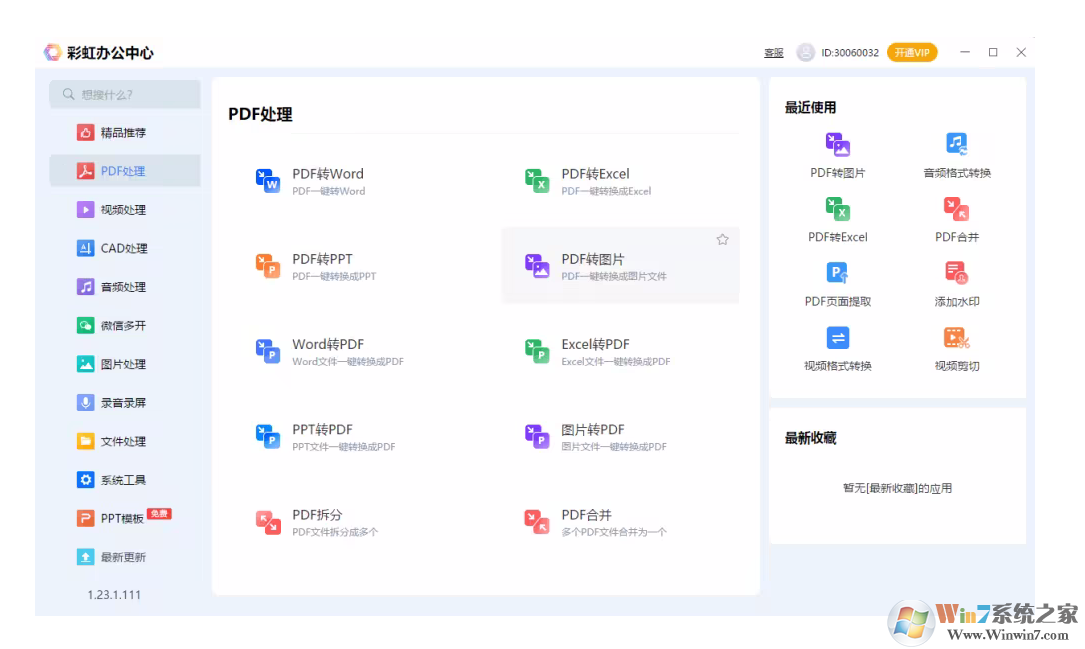Viewport: 1085px width, 649px height.
Task: Click the user avatar beside the ID
Action: click(x=805, y=52)
